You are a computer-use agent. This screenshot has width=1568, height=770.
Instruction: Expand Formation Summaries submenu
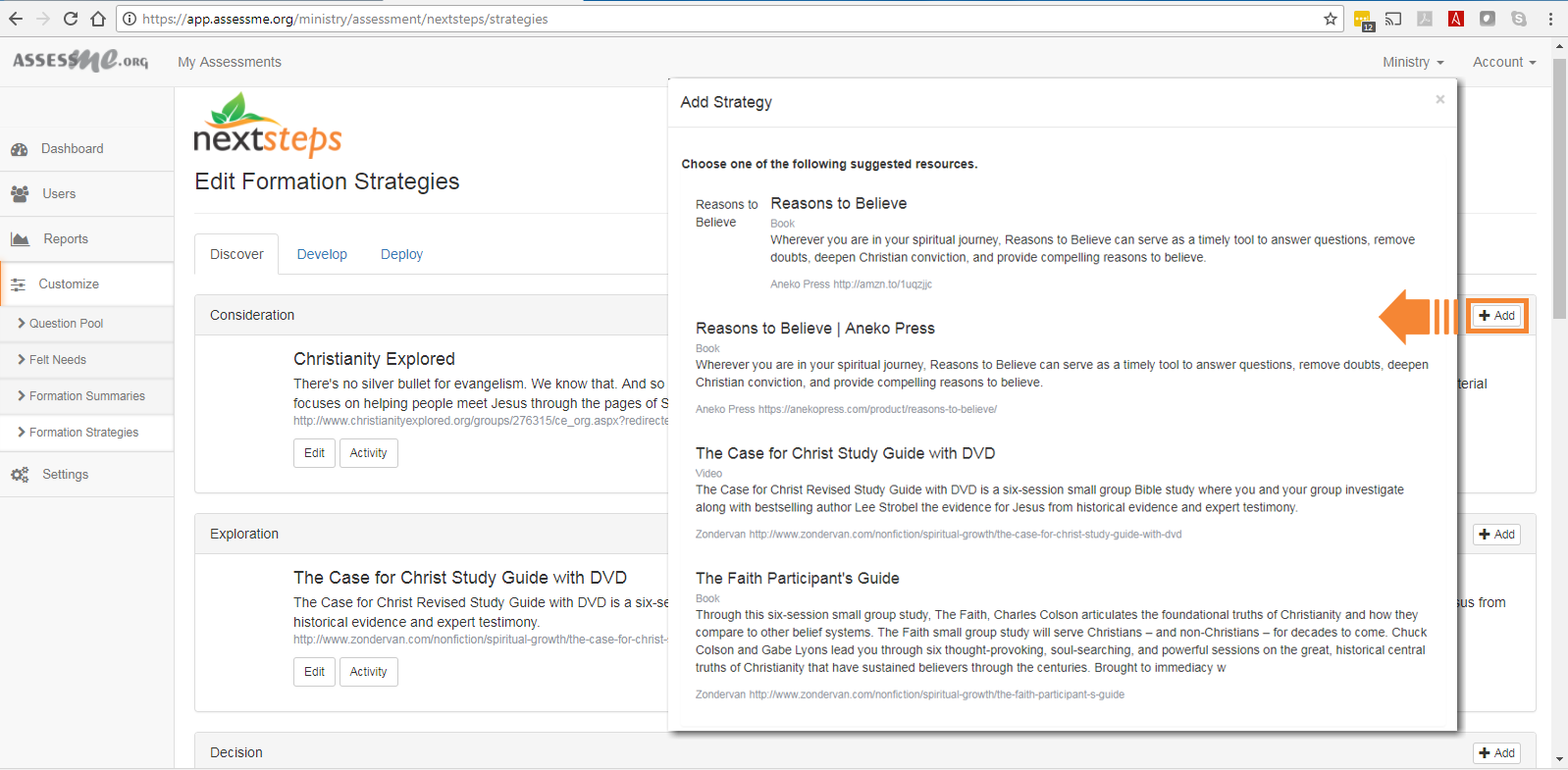[86, 396]
